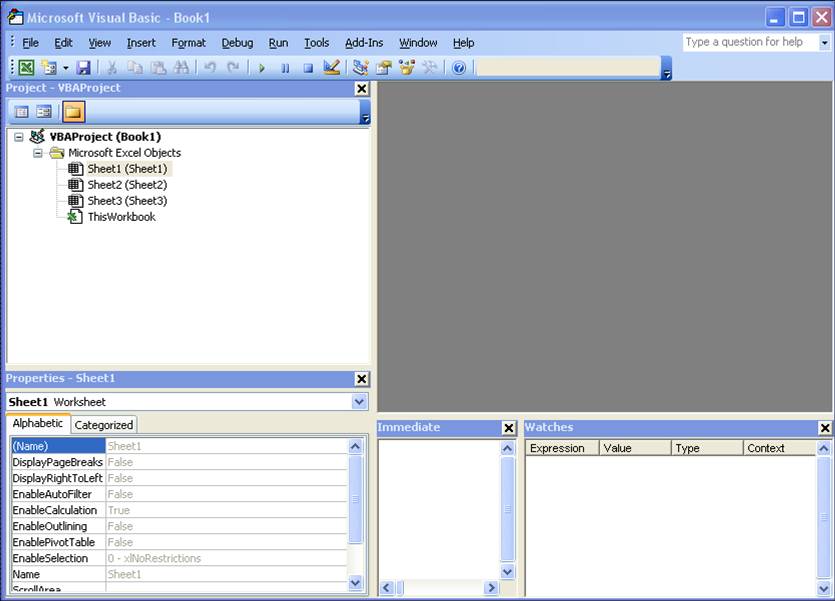Image resolution: width=835 pixels, height=601 pixels.
Task: Open the Window menu
Action: point(418,43)
